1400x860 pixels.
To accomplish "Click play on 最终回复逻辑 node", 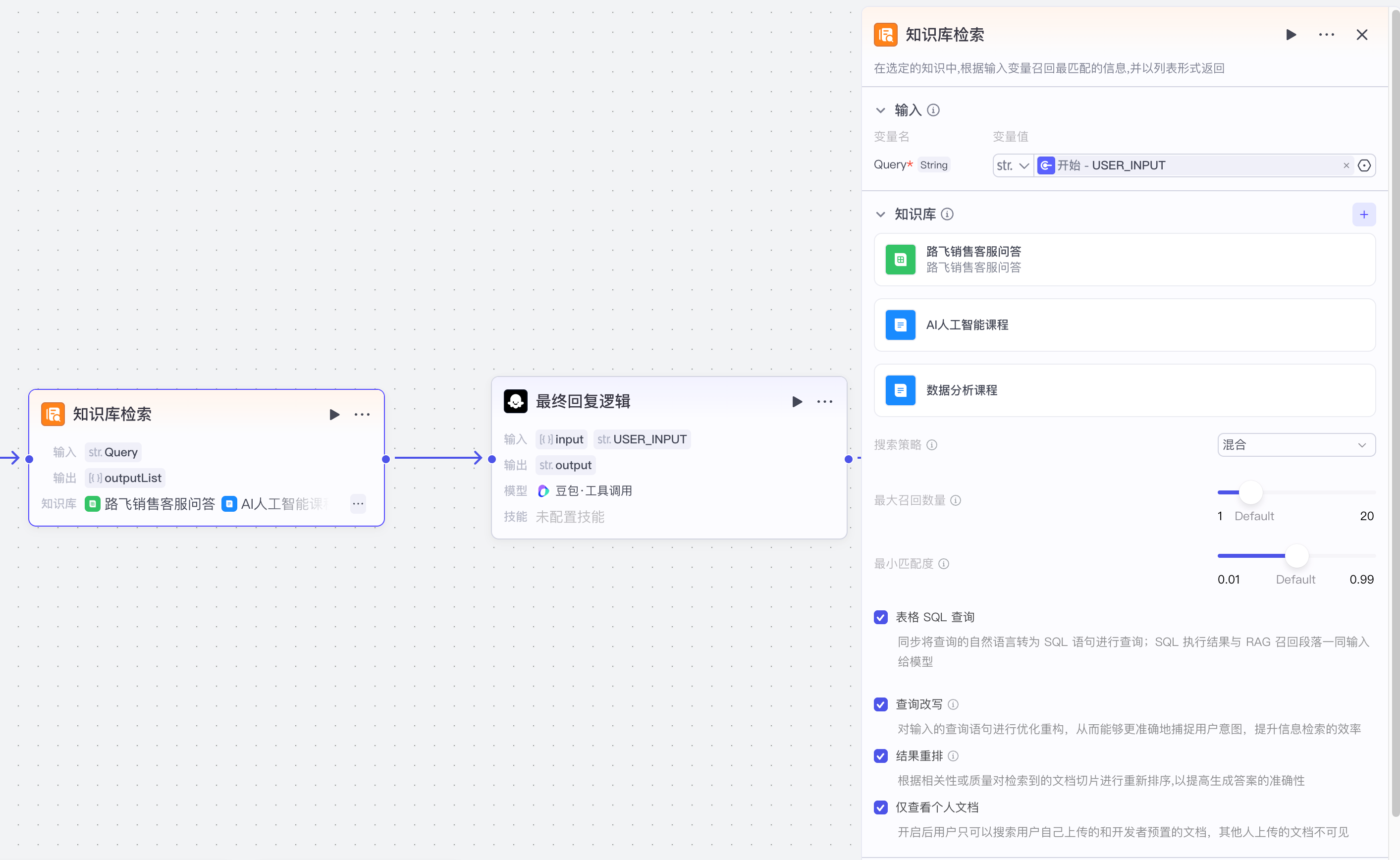I will (797, 402).
